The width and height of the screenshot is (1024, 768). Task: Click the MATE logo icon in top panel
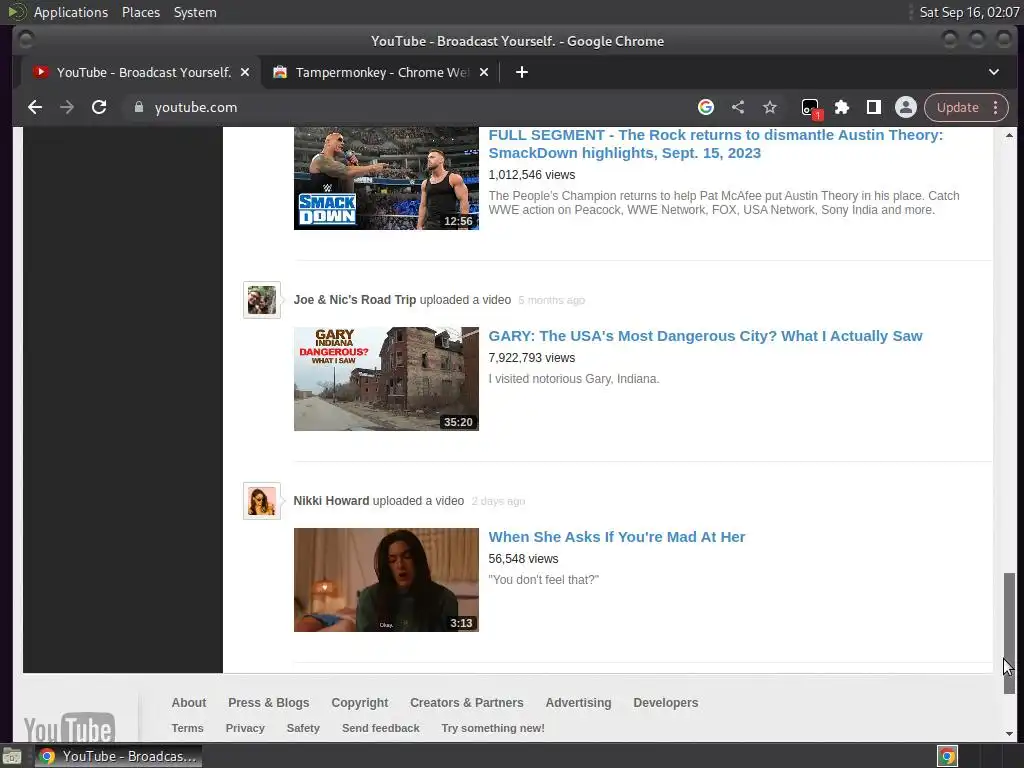pos(16,12)
